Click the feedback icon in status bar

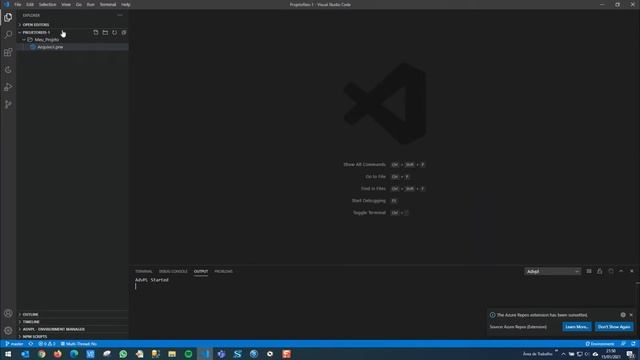(623, 344)
